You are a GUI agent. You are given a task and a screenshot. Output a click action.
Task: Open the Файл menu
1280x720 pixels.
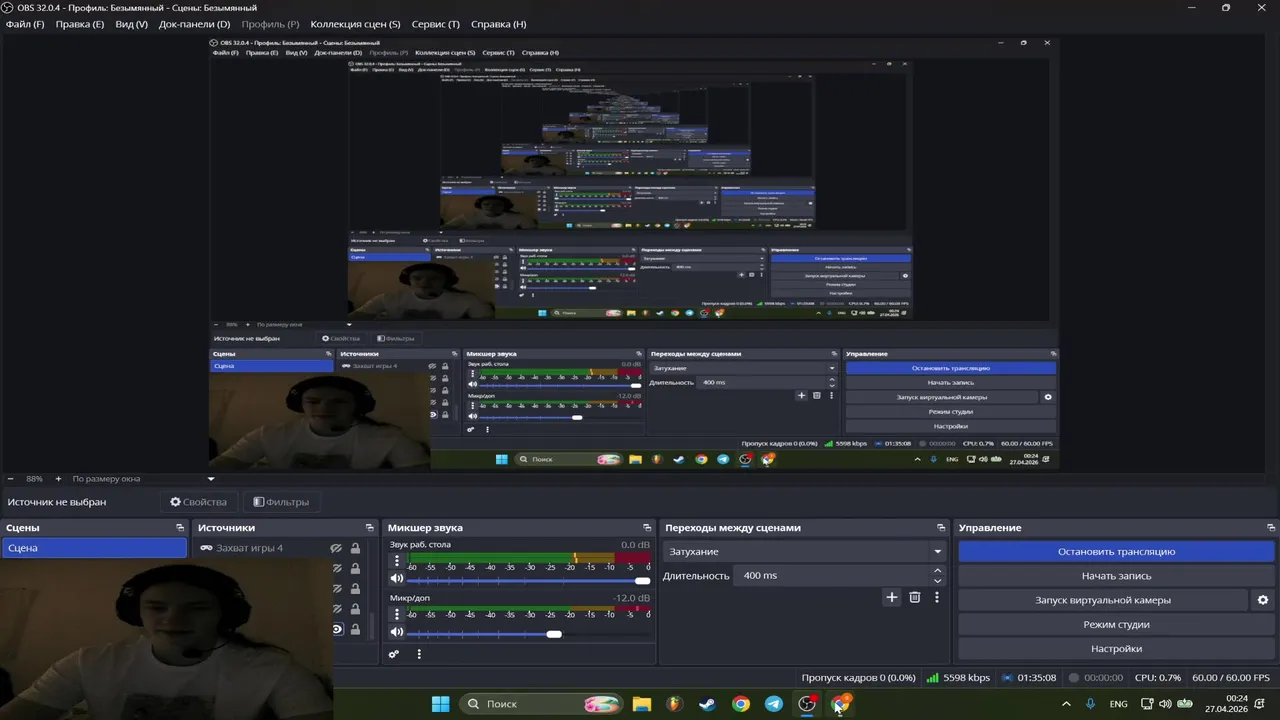[x=25, y=24]
